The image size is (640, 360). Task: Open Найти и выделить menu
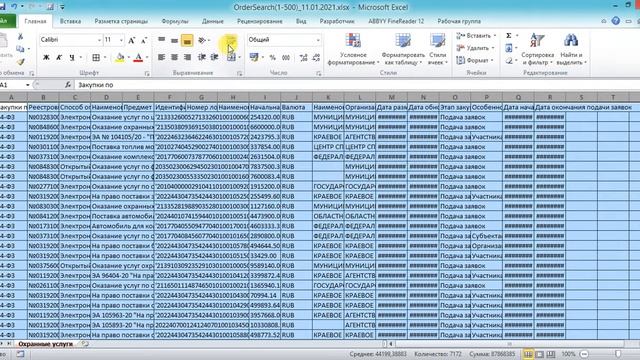[x=571, y=49]
